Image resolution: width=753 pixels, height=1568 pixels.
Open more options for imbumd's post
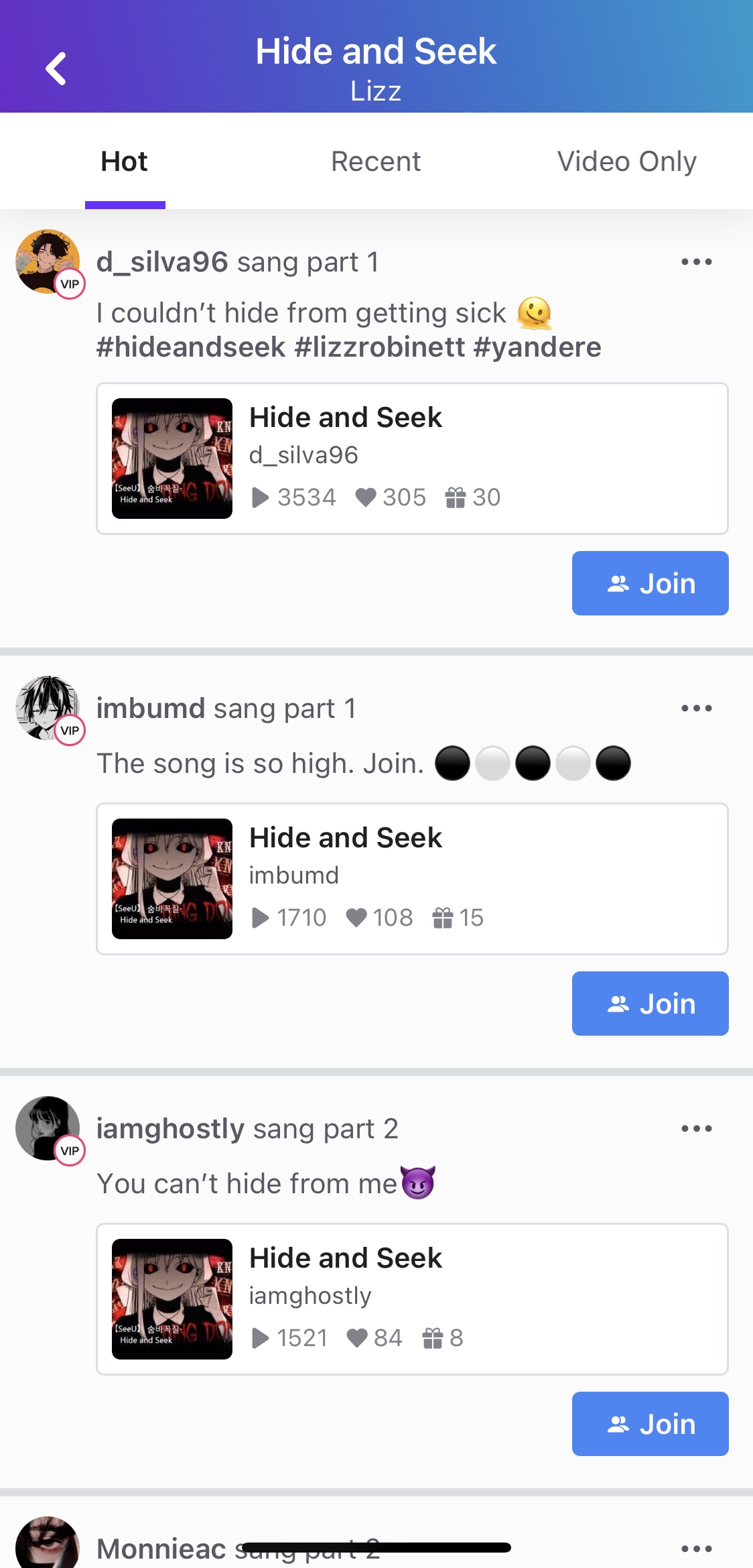(696, 709)
